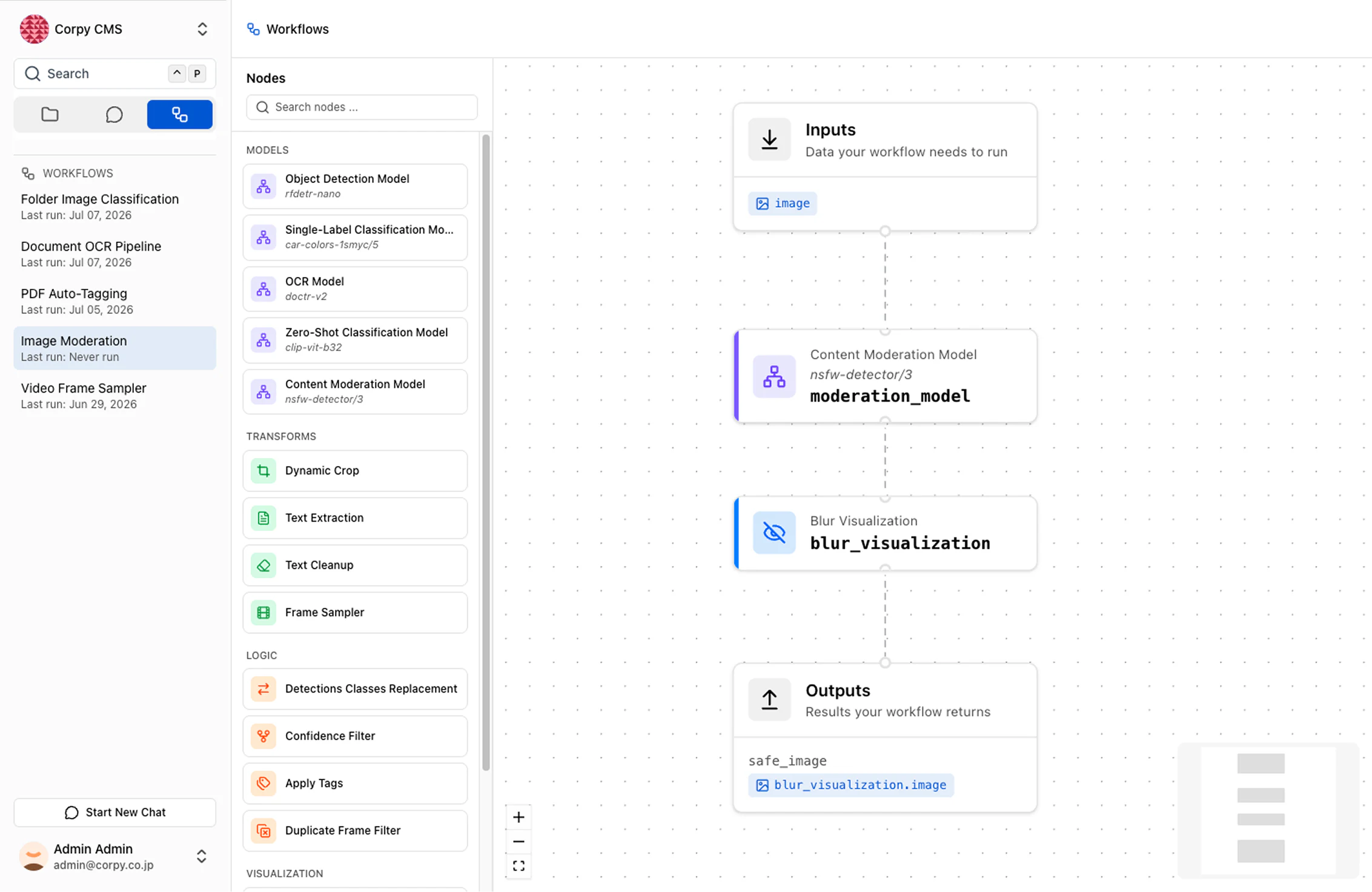This screenshot has height=892, width=1372.
Task: Click the moderation_model node name
Action: (x=890, y=396)
